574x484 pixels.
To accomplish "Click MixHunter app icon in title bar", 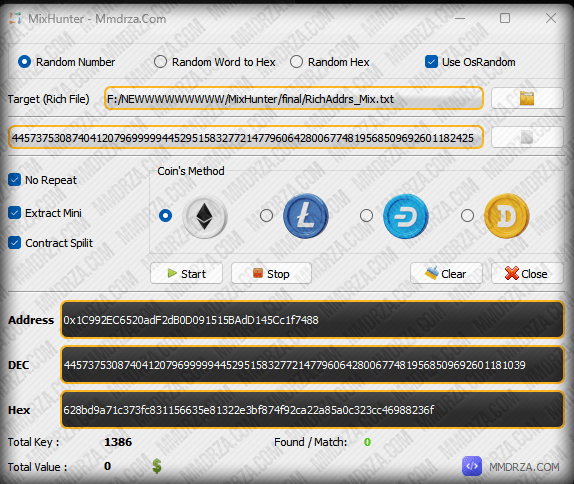I will (x=15, y=18).
